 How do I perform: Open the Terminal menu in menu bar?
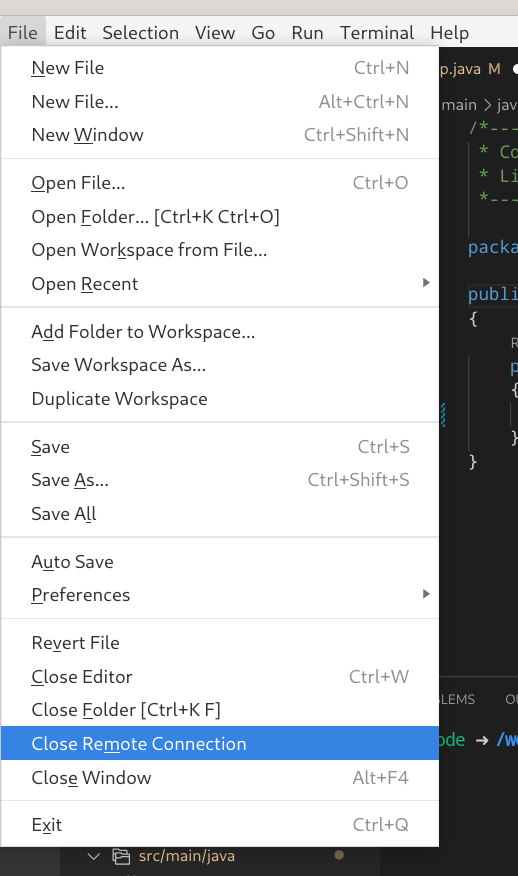click(x=377, y=33)
